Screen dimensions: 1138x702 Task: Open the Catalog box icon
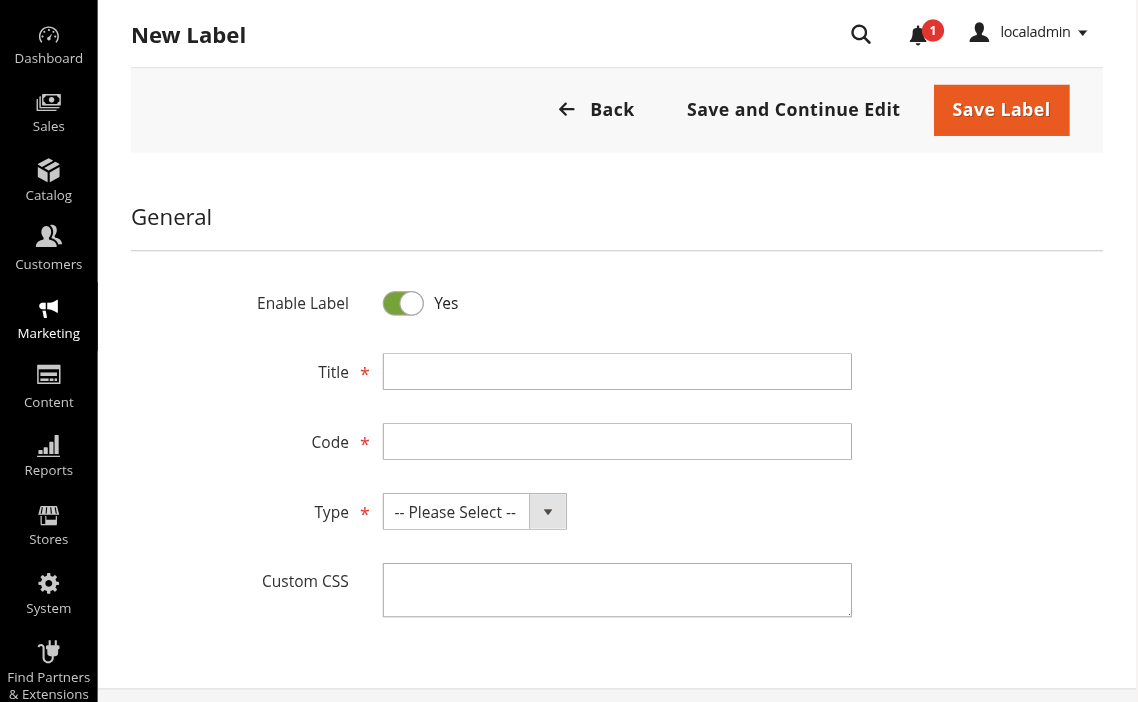coord(48,171)
